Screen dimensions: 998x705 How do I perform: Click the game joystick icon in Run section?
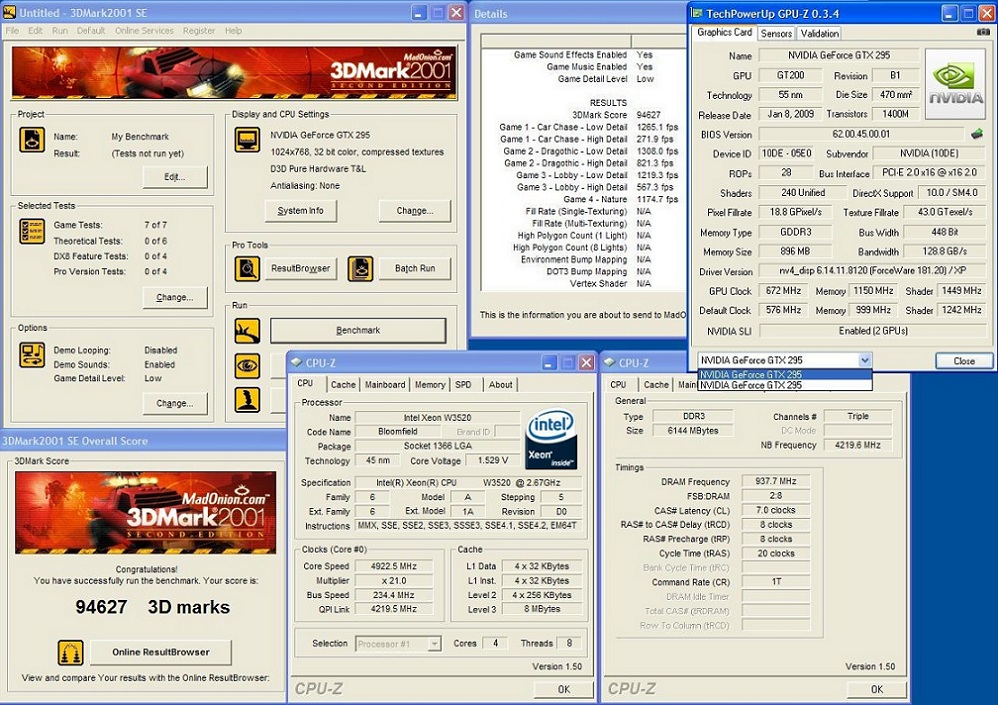click(x=247, y=400)
